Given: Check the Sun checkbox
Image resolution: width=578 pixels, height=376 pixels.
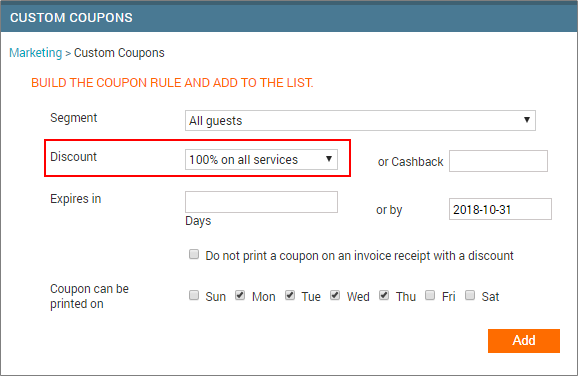Looking at the screenshot, I should (194, 295).
